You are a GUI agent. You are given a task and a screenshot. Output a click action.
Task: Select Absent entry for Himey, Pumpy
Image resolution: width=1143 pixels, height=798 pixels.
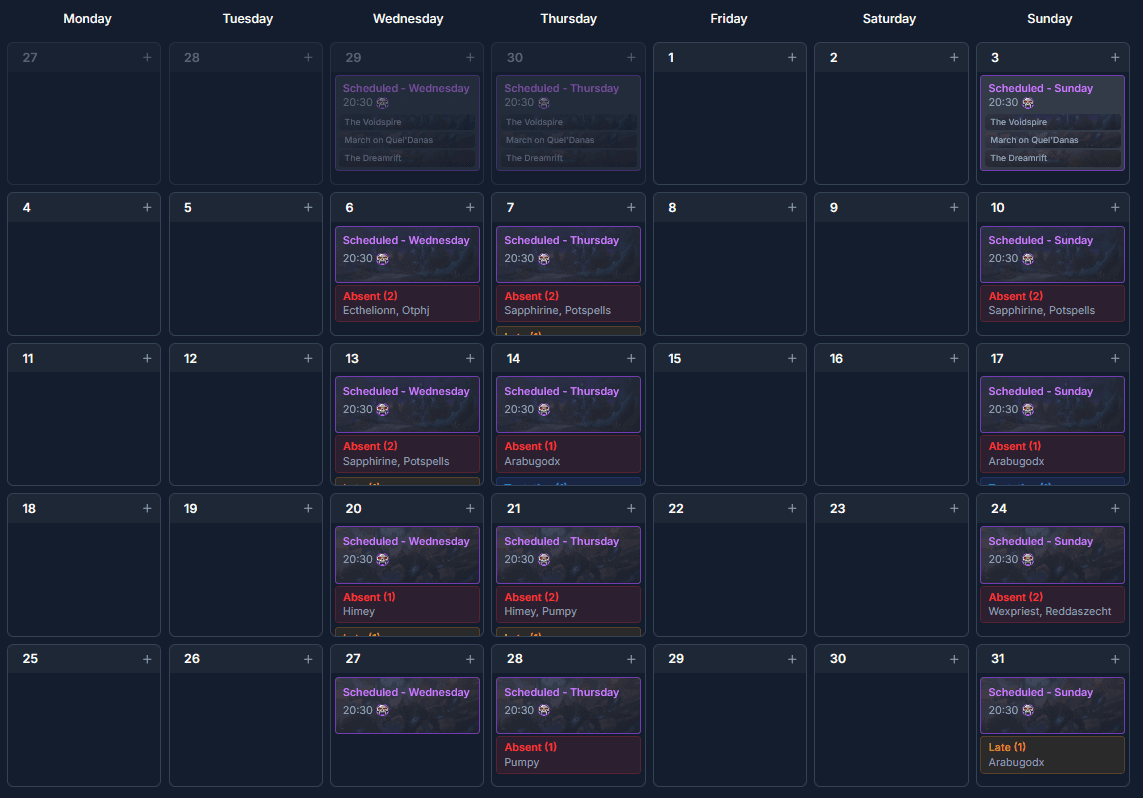pyautogui.click(x=568, y=604)
